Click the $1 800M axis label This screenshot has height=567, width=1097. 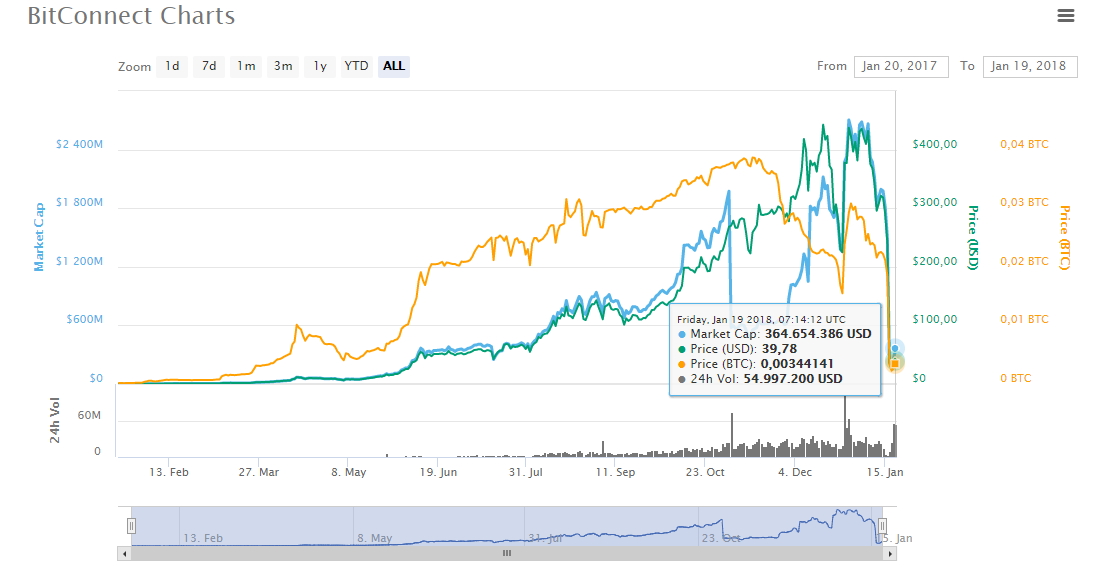(x=79, y=202)
